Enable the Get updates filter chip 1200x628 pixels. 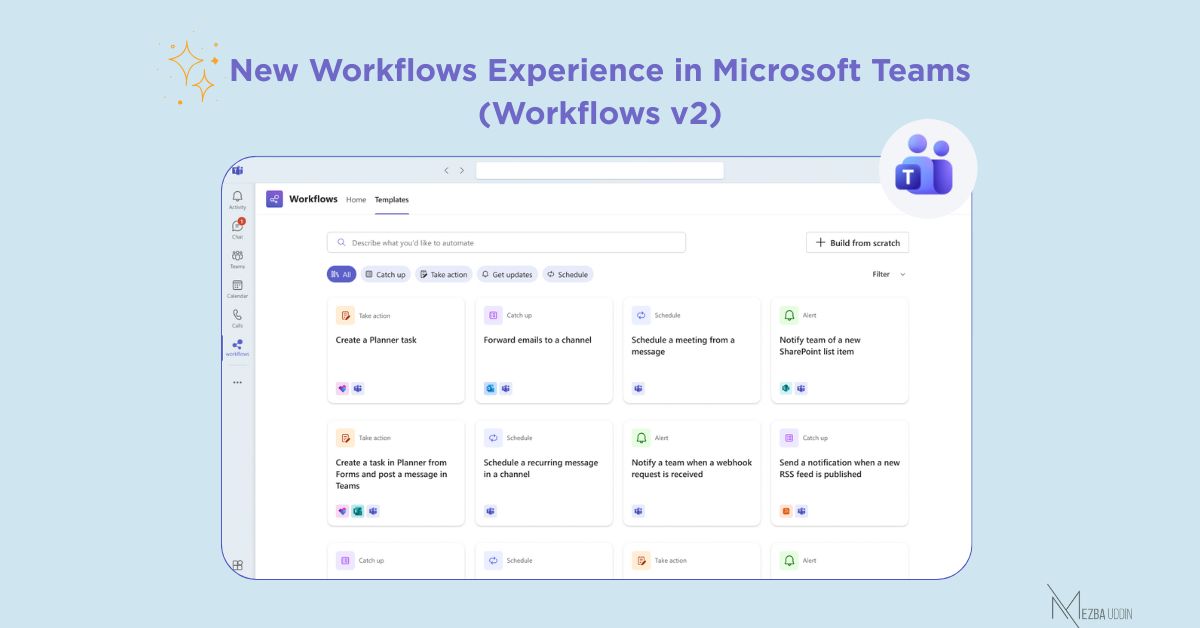[507, 274]
